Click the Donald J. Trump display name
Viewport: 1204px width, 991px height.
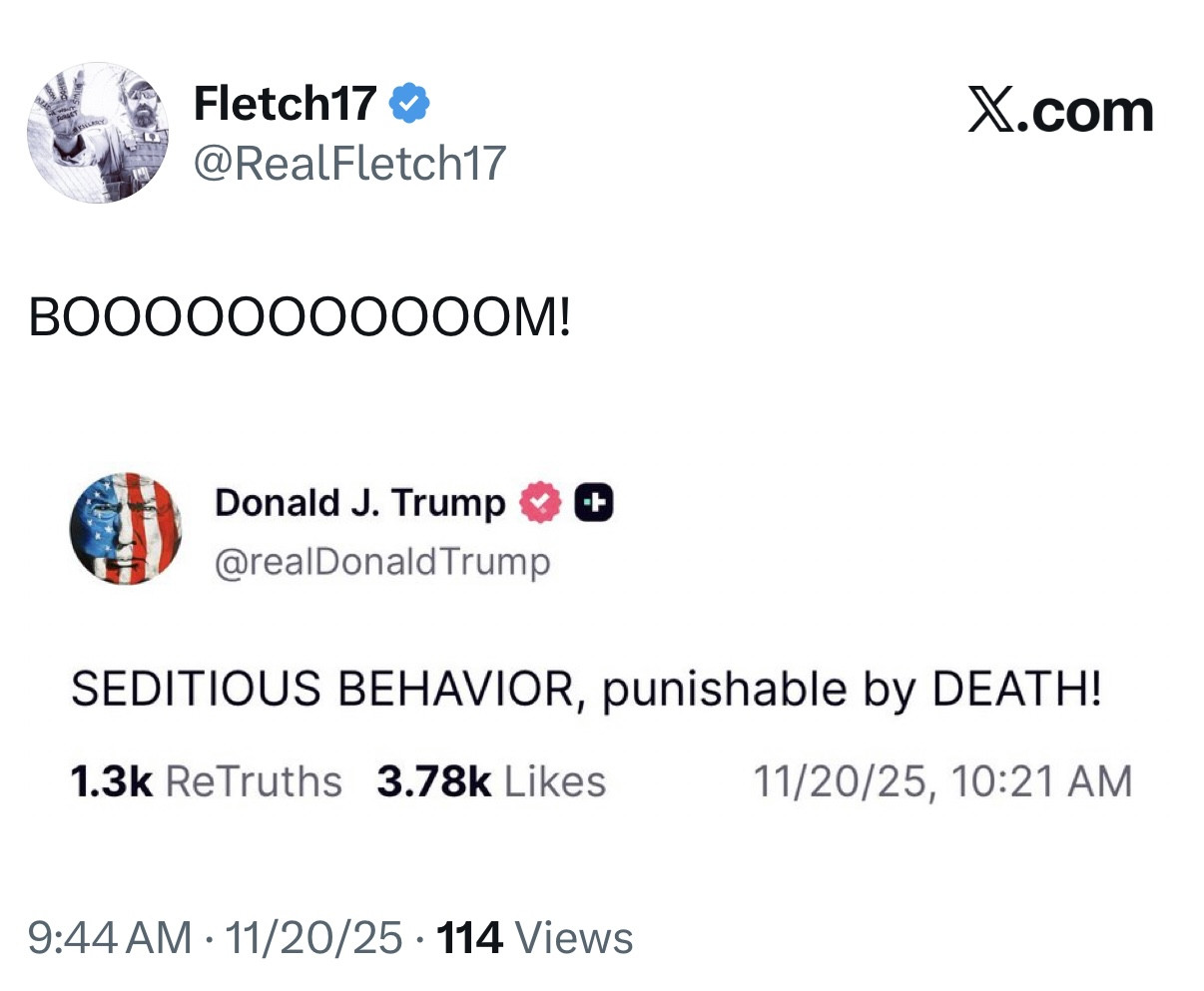(x=359, y=503)
